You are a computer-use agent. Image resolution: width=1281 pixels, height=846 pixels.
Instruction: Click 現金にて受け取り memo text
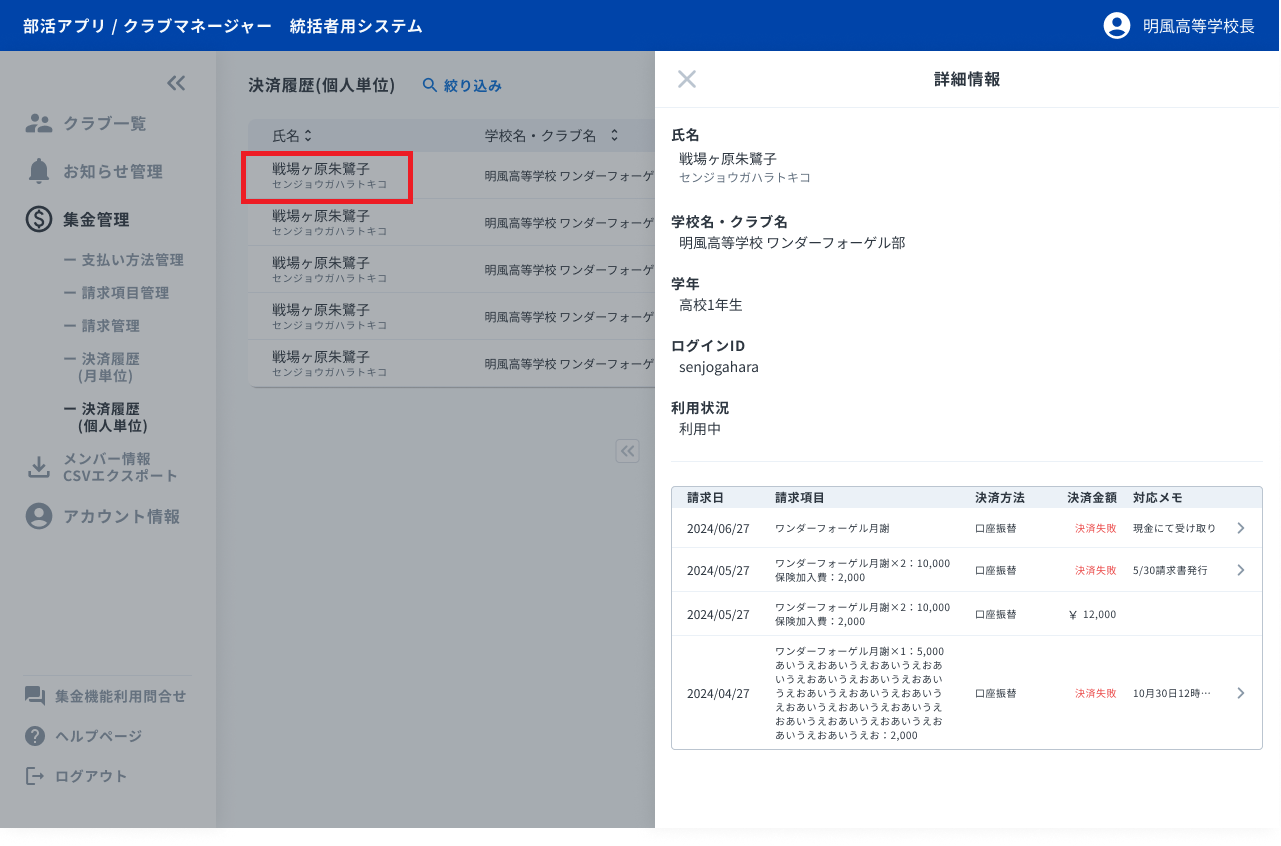1175,528
